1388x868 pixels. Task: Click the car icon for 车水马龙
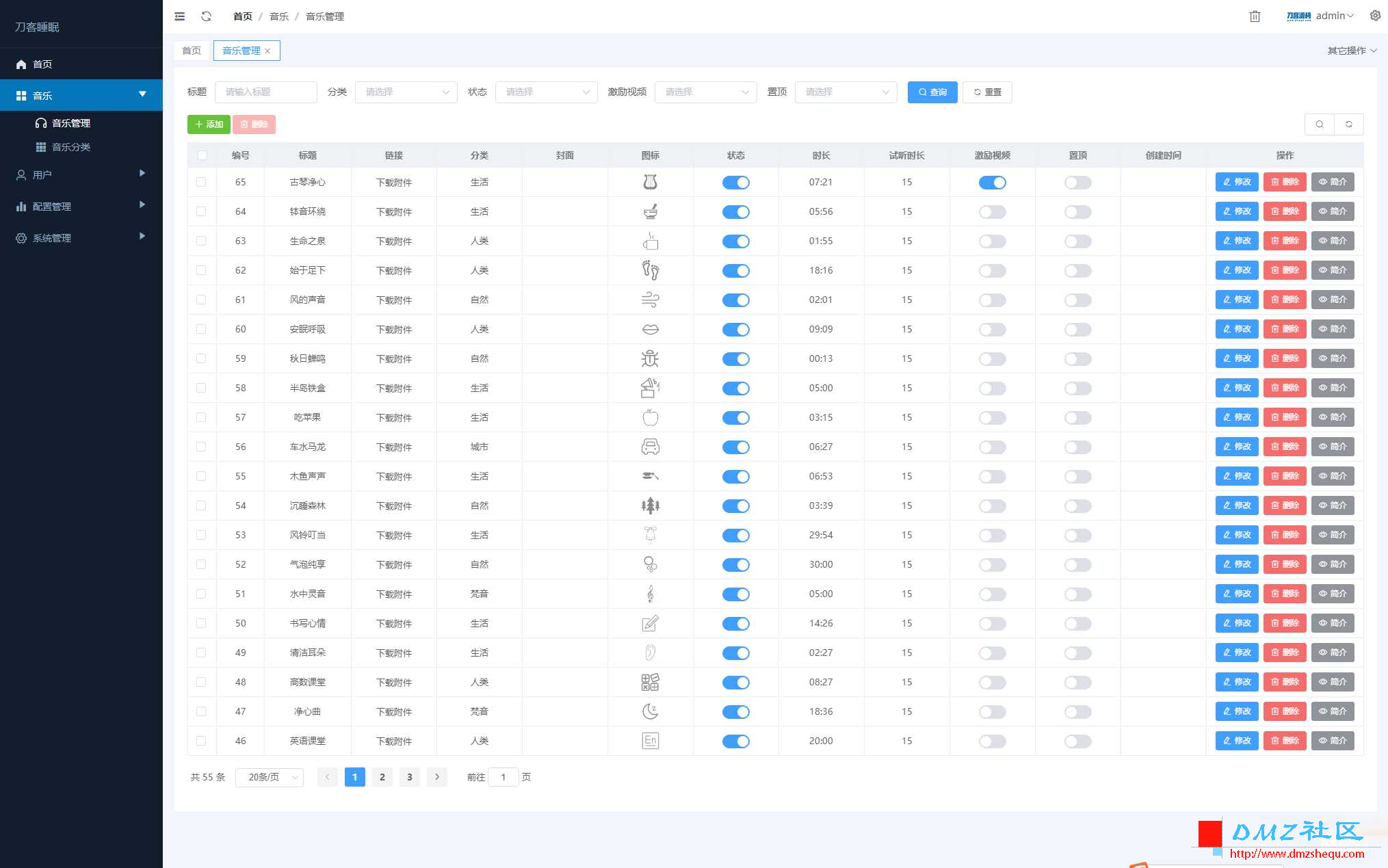(x=650, y=447)
